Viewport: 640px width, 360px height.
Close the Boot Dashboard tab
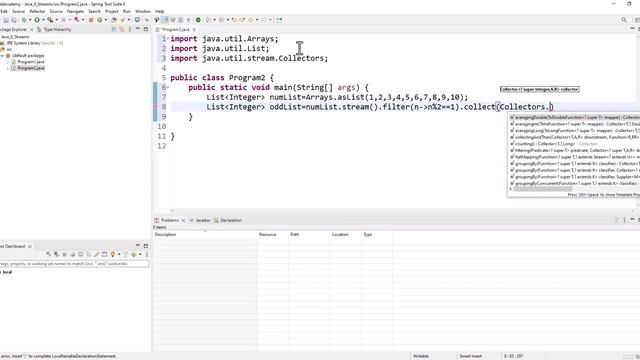(29, 246)
